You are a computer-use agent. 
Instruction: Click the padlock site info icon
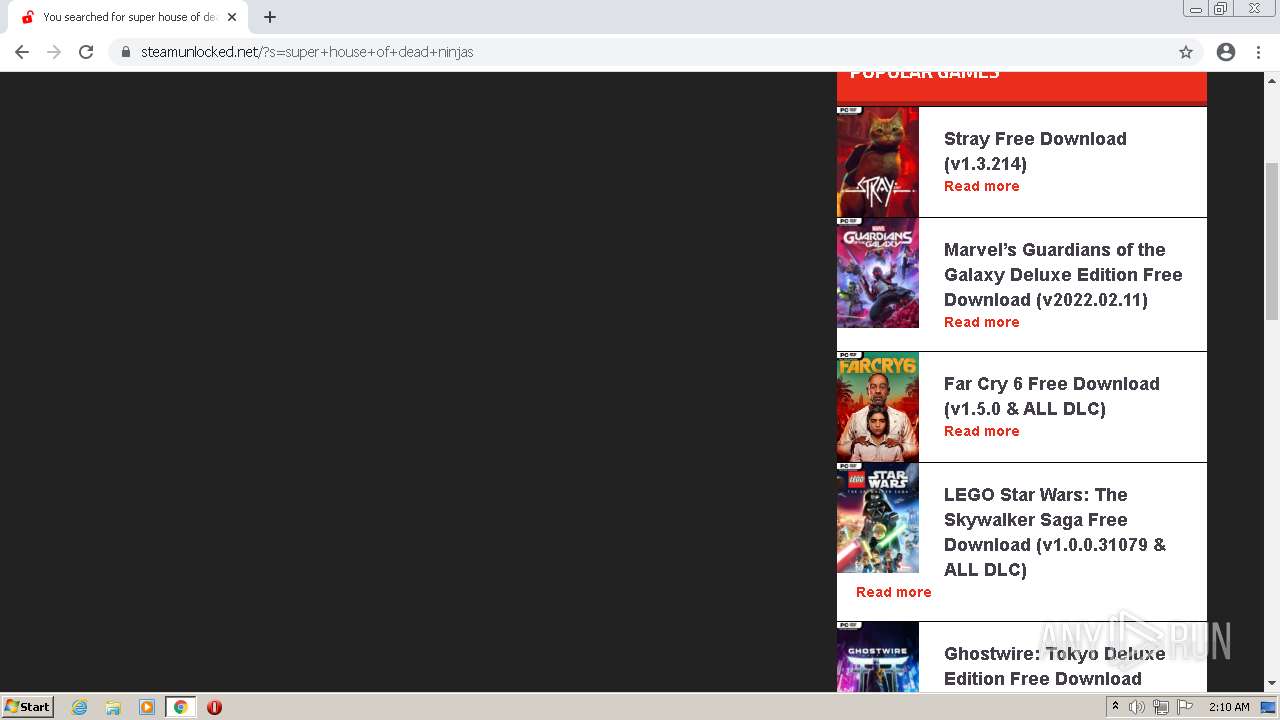click(126, 52)
